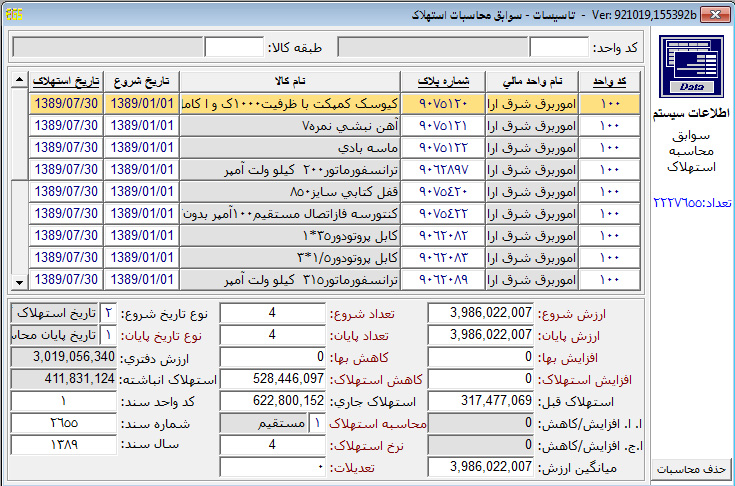Click the ارزش پايان value field
This screenshot has height=486, width=735.
click(x=481, y=335)
